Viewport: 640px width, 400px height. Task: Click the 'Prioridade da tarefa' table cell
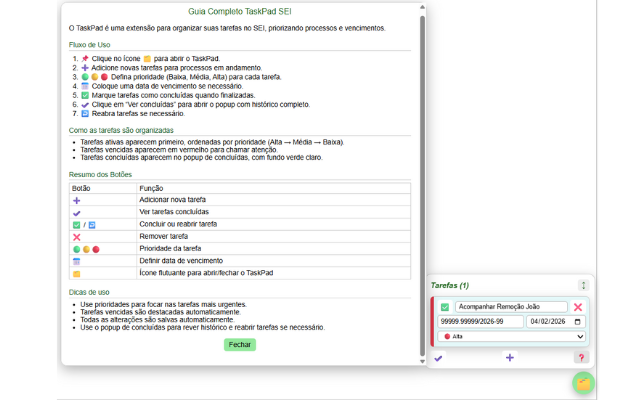click(x=273, y=249)
